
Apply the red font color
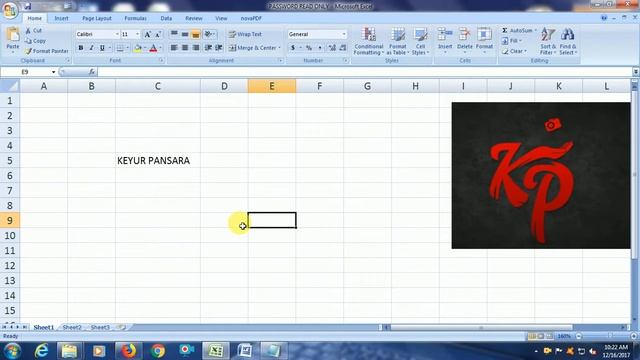(x=153, y=48)
